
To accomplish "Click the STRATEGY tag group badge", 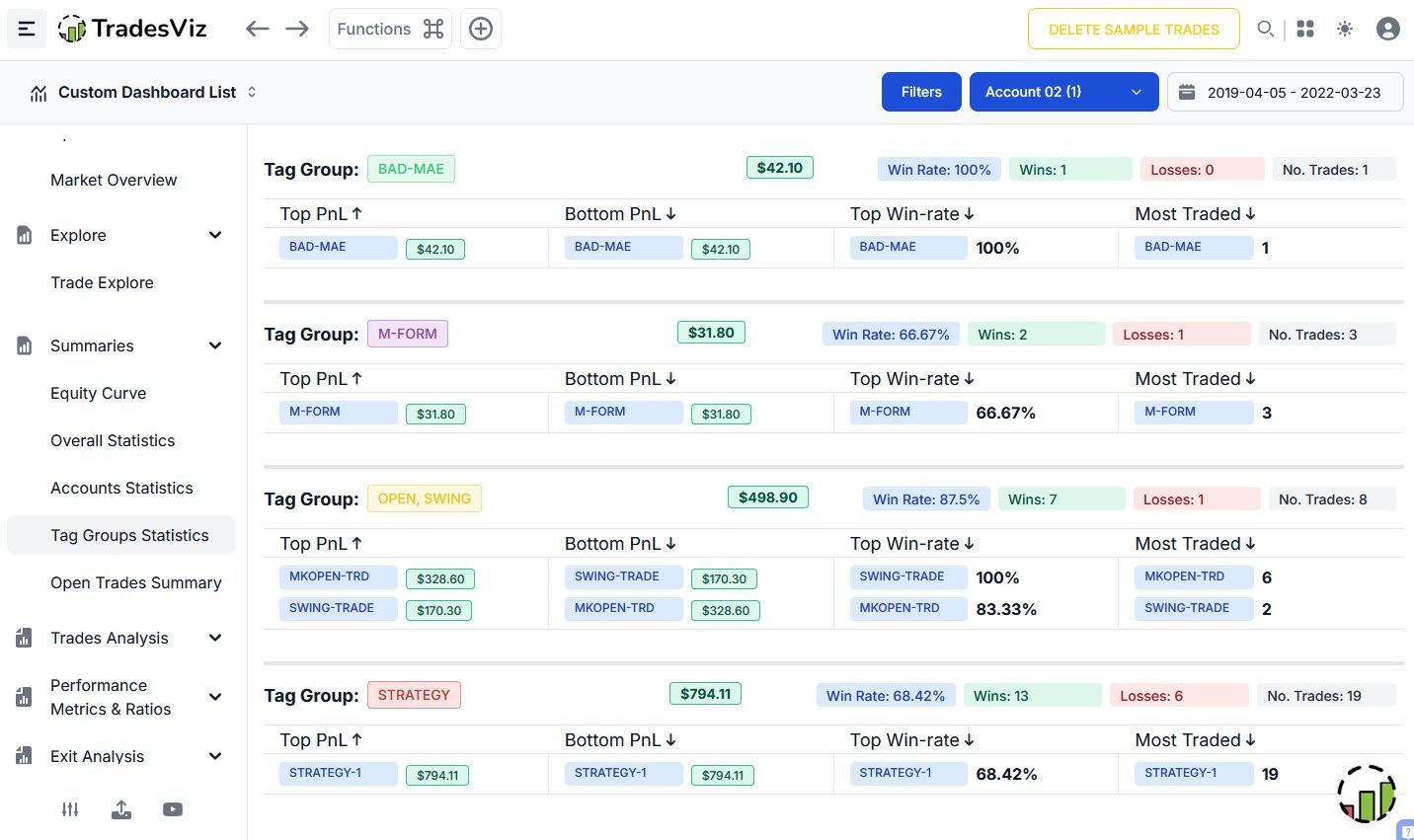I will coord(414,695).
